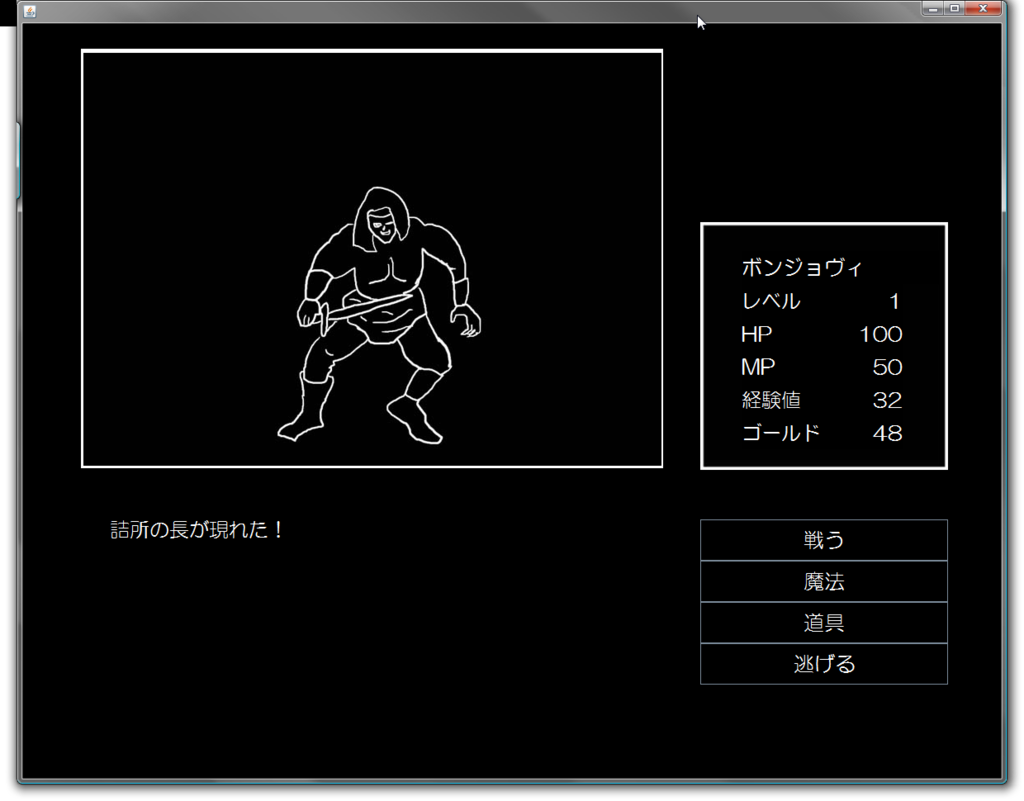Screen dimensions: 1024x801
Task: Click the 経験値 value 32
Action: (888, 400)
